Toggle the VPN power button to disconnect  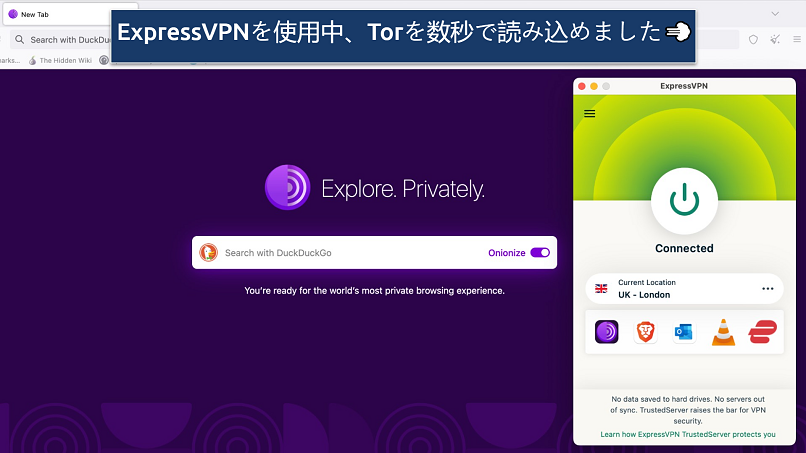click(684, 200)
